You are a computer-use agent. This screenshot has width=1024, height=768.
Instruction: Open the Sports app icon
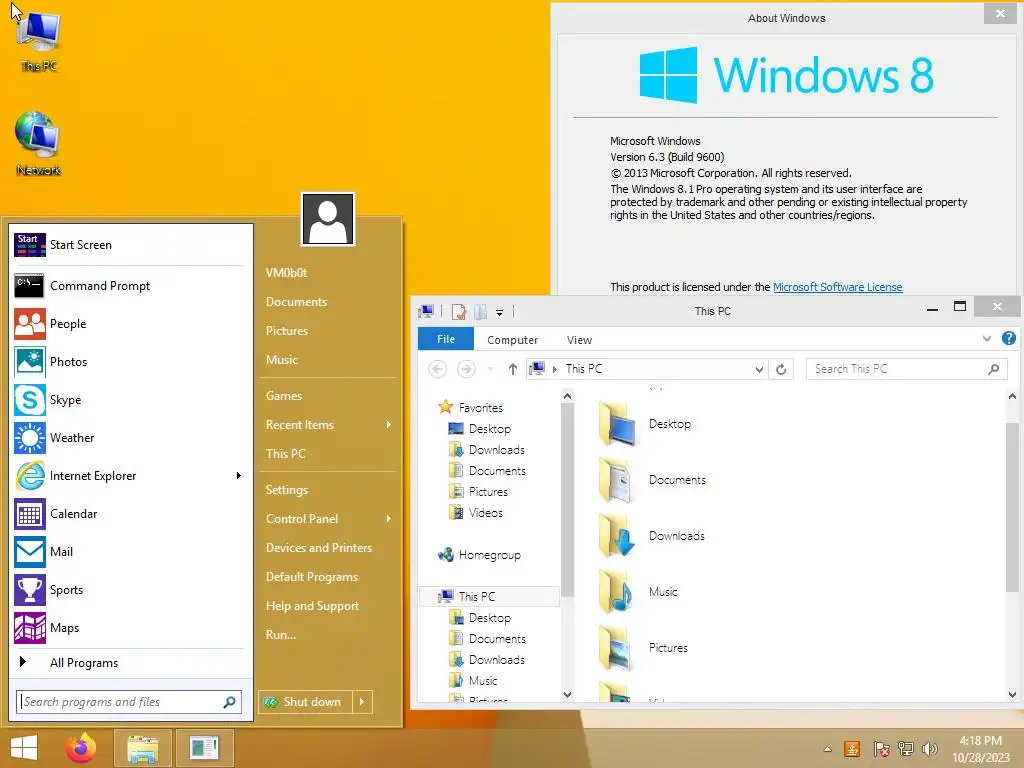(30, 590)
